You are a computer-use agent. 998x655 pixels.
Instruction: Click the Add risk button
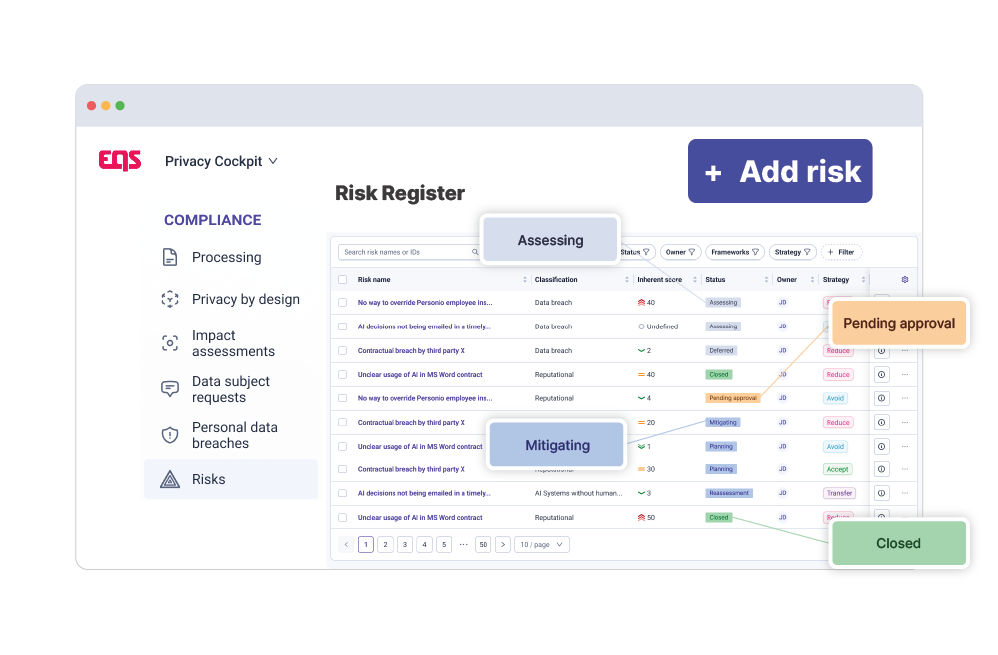(x=780, y=172)
